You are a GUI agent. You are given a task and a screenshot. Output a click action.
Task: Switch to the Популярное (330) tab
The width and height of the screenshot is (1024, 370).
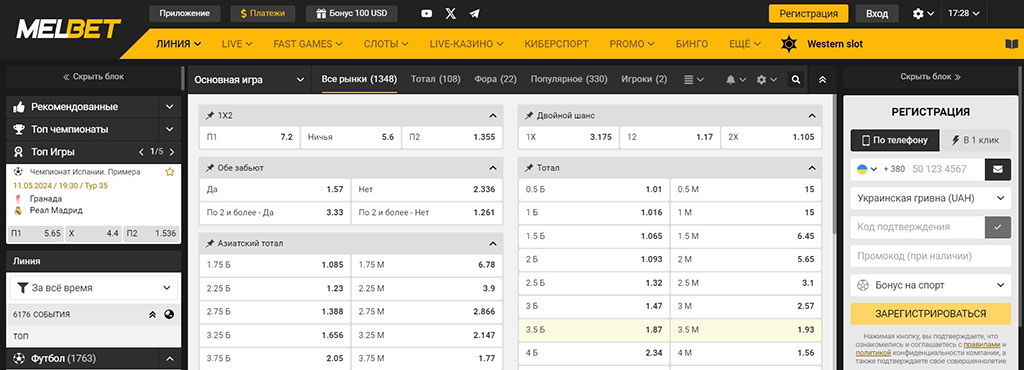pos(569,79)
